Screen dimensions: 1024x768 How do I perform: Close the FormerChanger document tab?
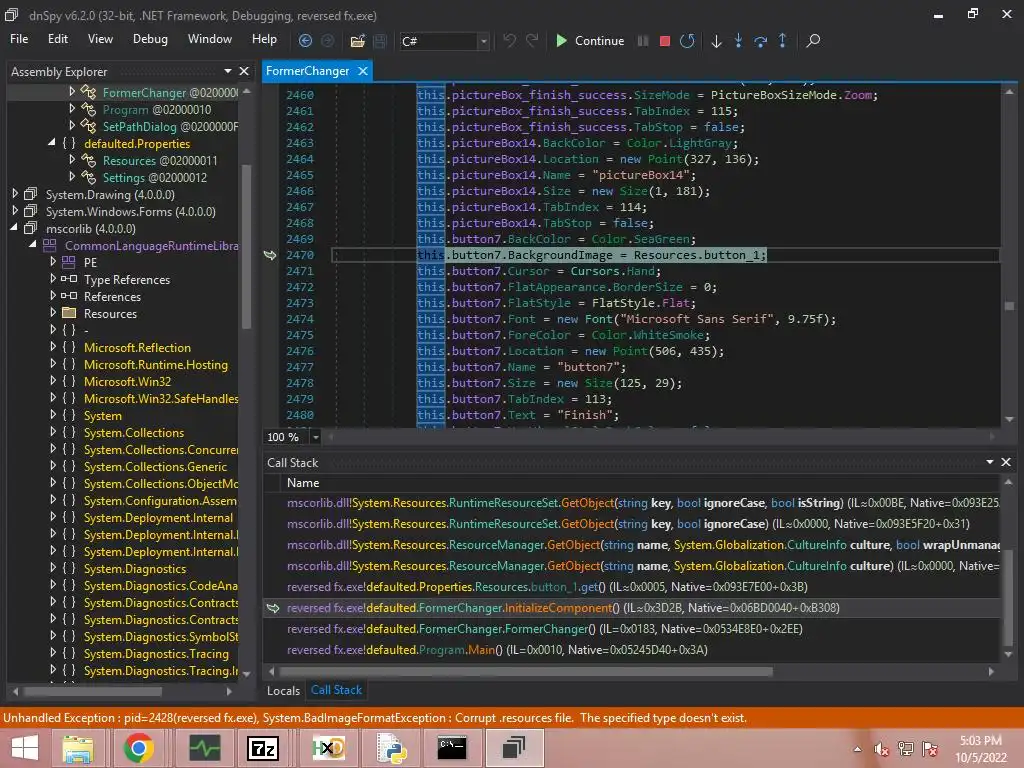pyautogui.click(x=362, y=71)
